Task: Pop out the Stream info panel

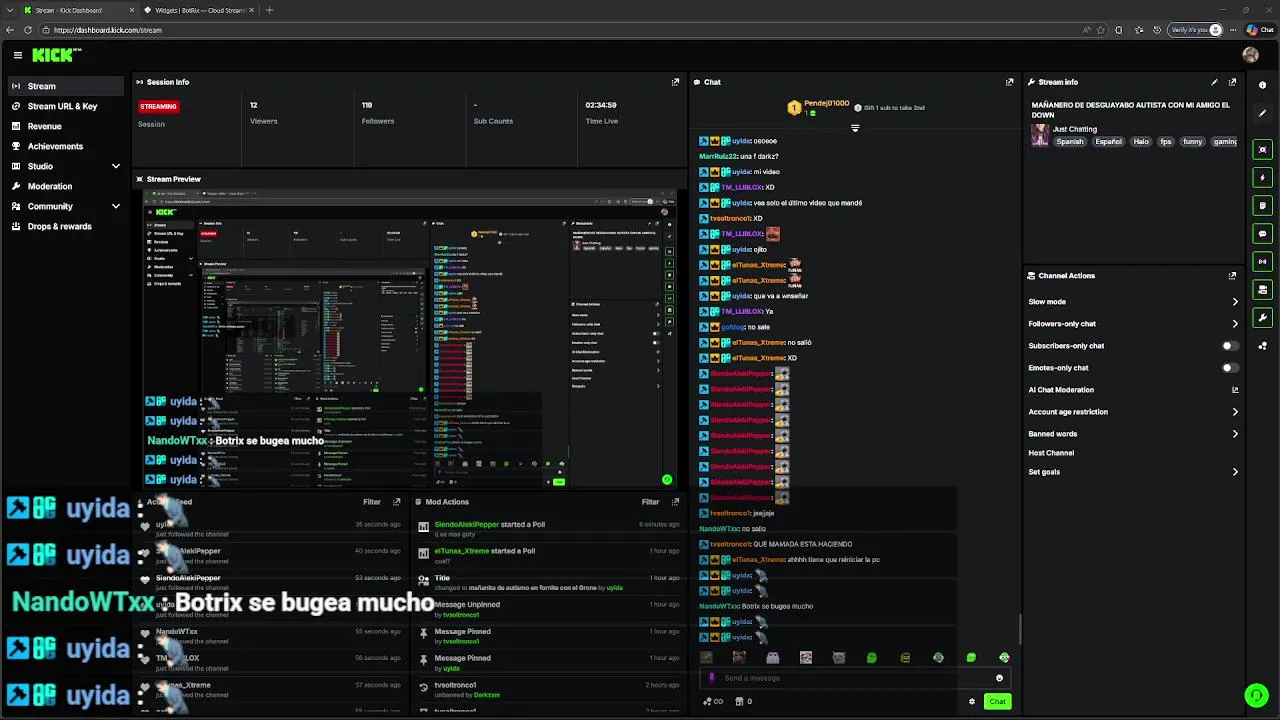Action: (x=1232, y=82)
